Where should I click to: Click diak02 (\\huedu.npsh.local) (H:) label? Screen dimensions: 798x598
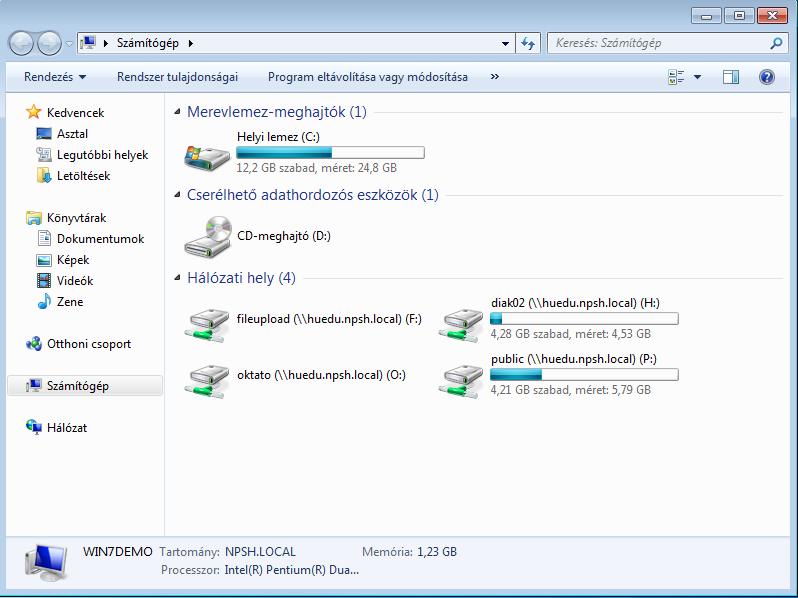pyautogui.click(x=575, y=303)
